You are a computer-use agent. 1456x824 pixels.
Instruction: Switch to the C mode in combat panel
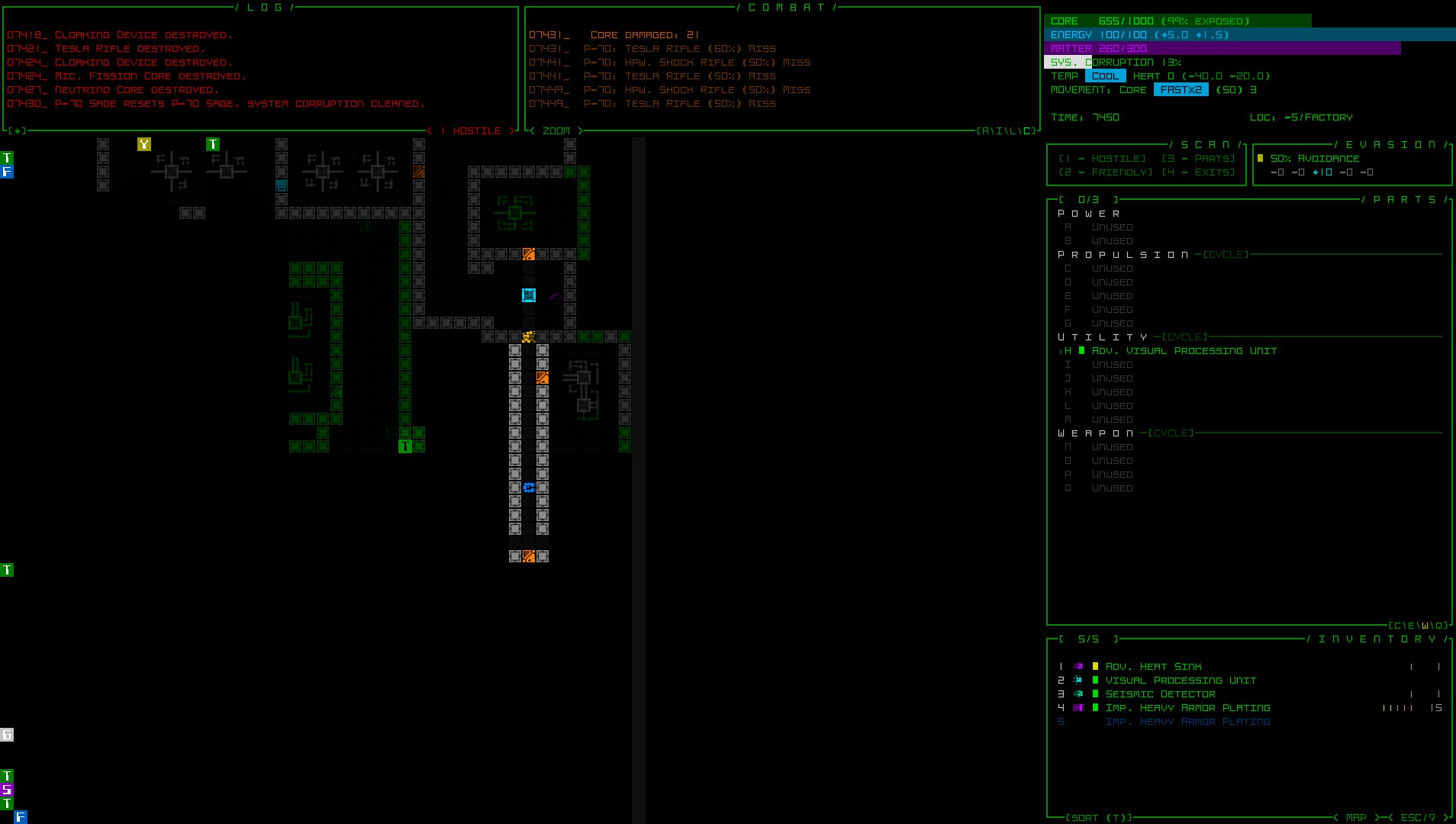pyautogui.click(x=1026, y=131)
